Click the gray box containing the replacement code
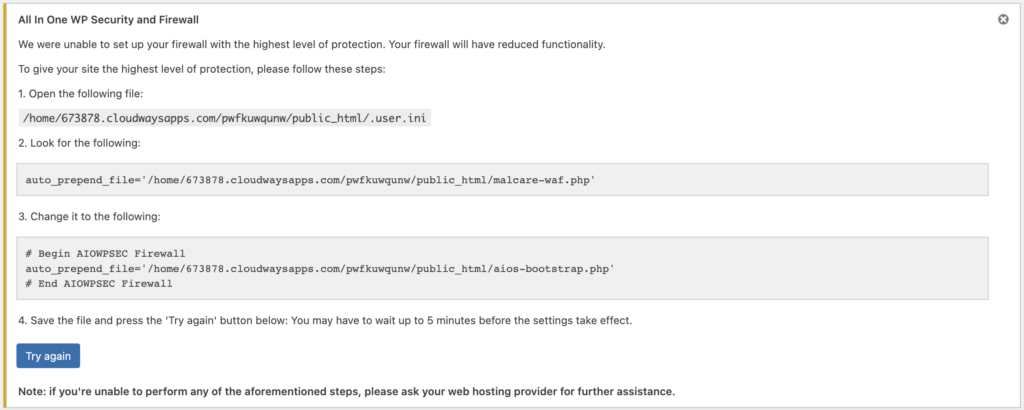Image resolution: width=1024 pixels, height=410 pixels. tap(502, 268)
